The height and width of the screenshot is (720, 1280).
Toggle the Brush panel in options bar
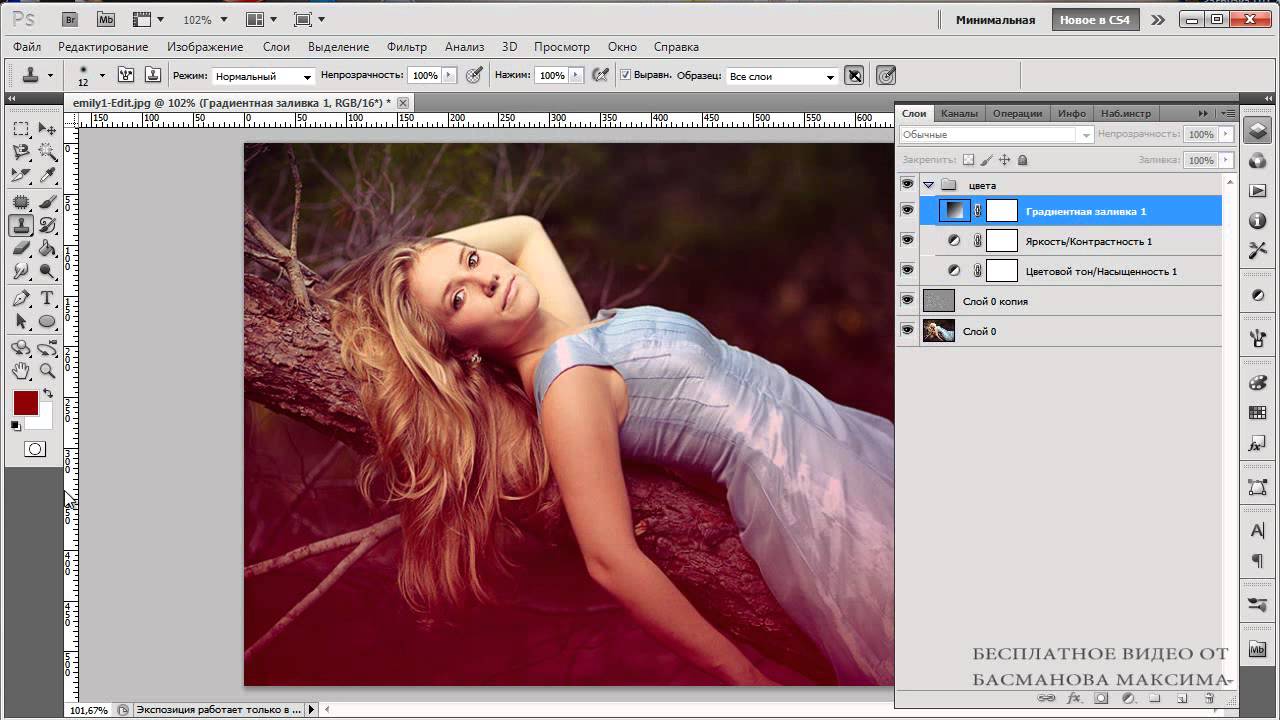126,75
